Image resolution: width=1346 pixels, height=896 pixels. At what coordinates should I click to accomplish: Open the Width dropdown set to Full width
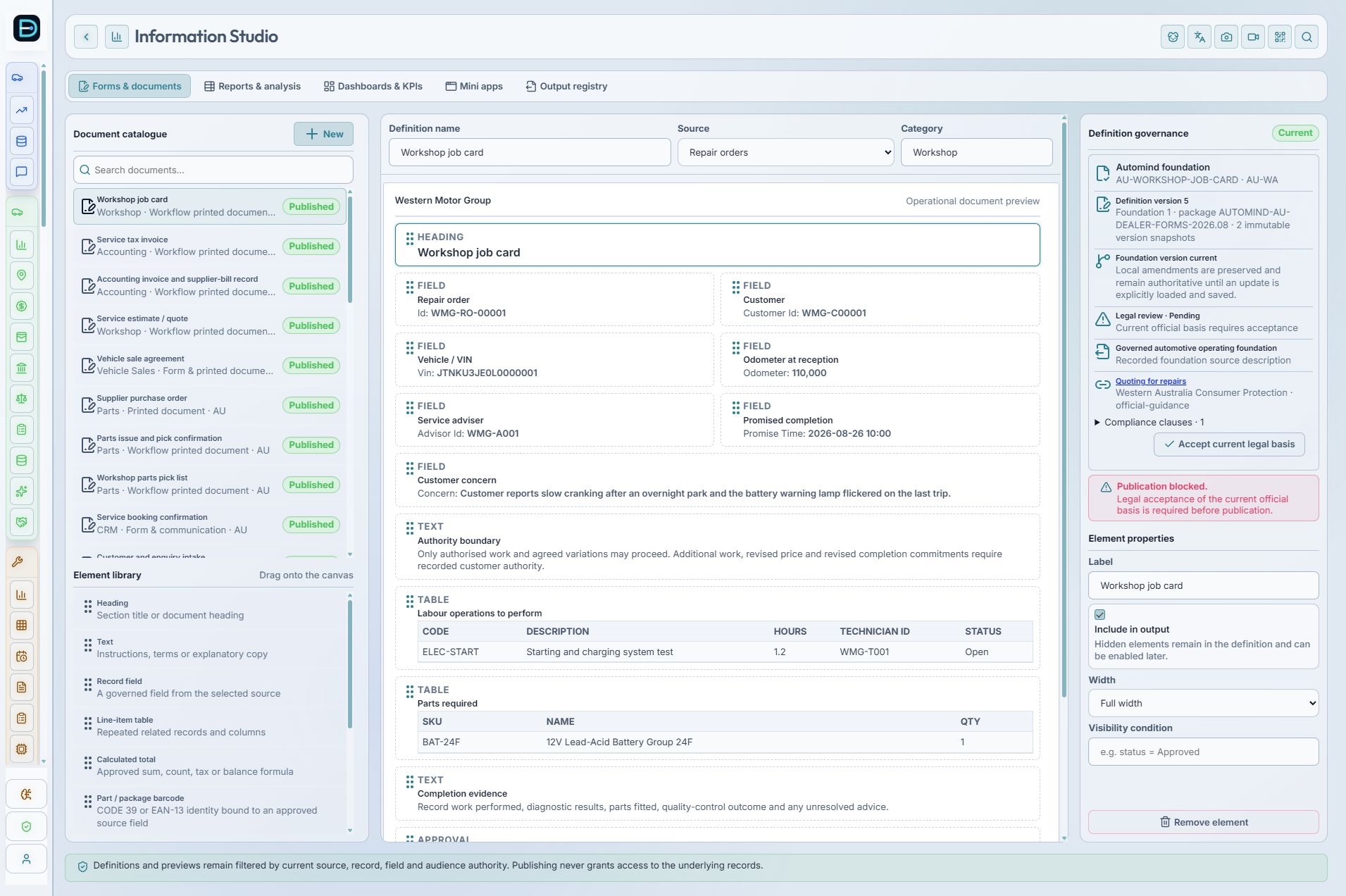click(x=1203, y=703)
